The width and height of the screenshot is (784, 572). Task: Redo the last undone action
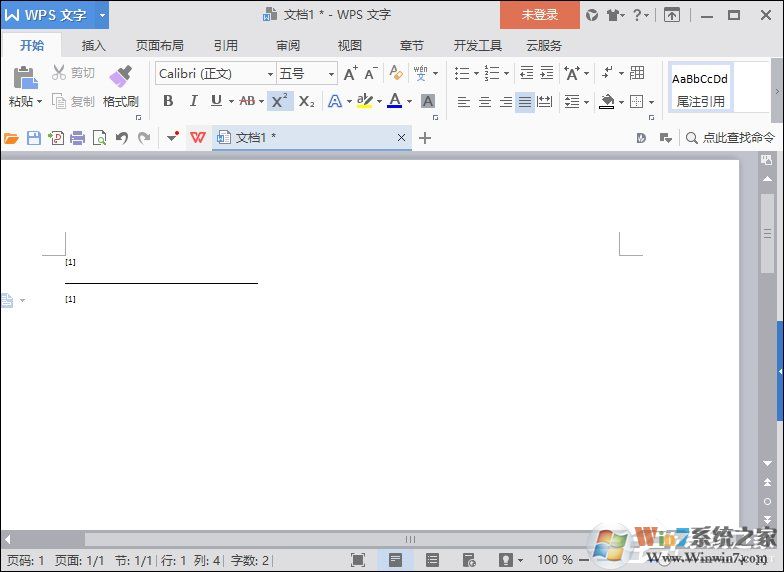(144, 138)
